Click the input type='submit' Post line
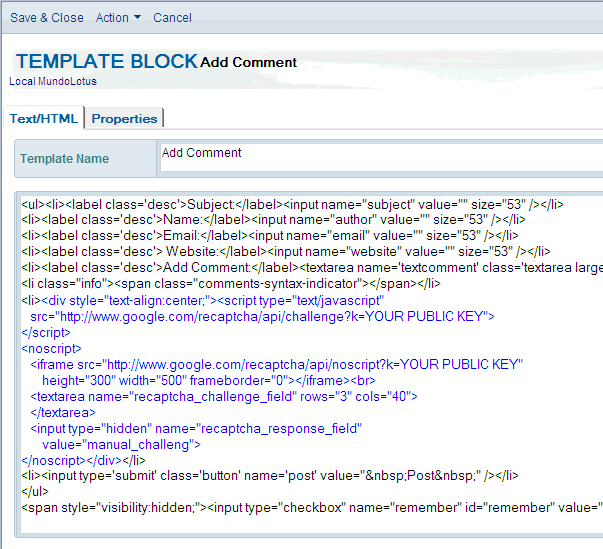Viewport: 603px width, 549px height. point(270,476)
